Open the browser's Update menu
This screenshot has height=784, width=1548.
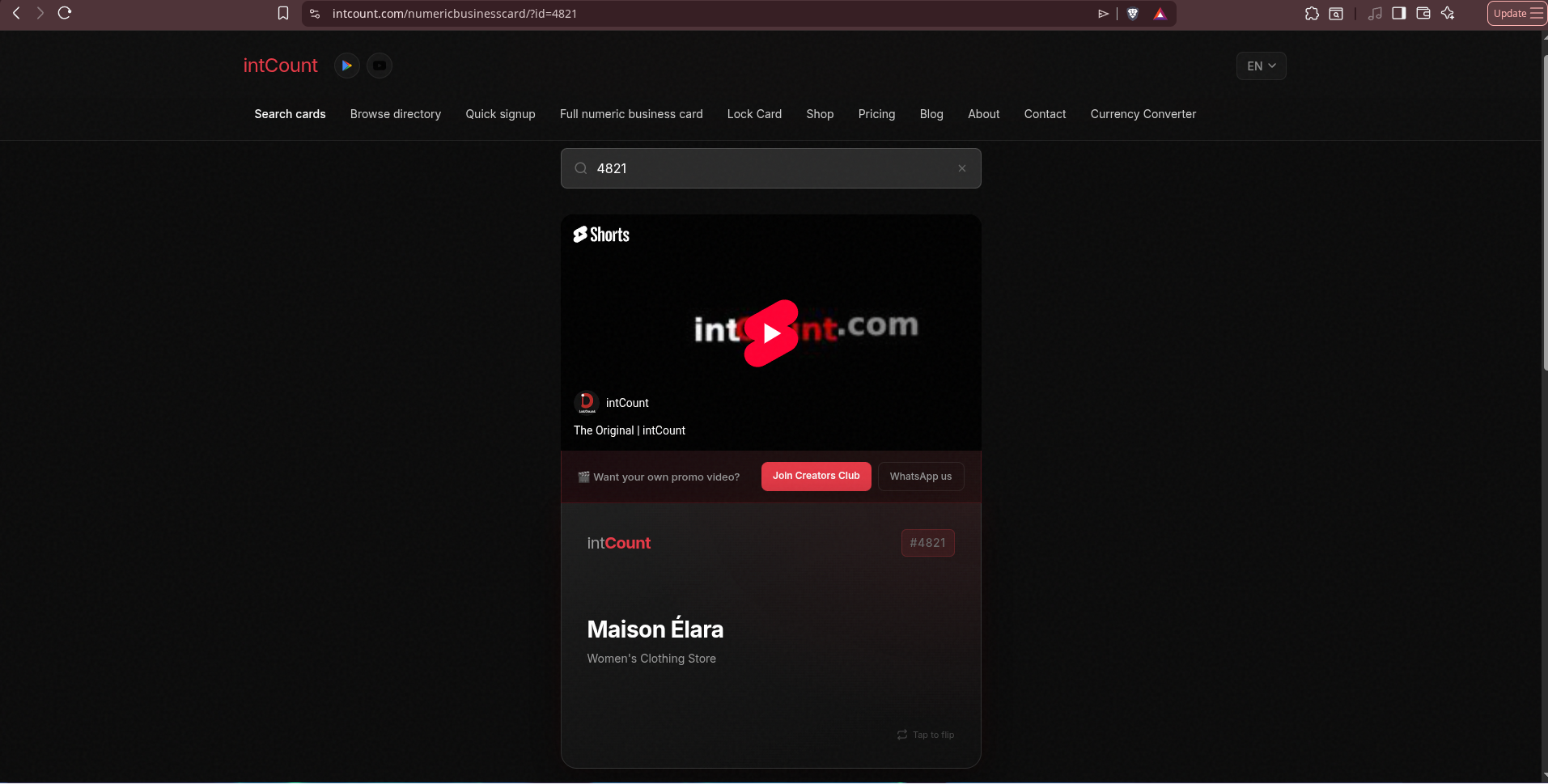1517,13
